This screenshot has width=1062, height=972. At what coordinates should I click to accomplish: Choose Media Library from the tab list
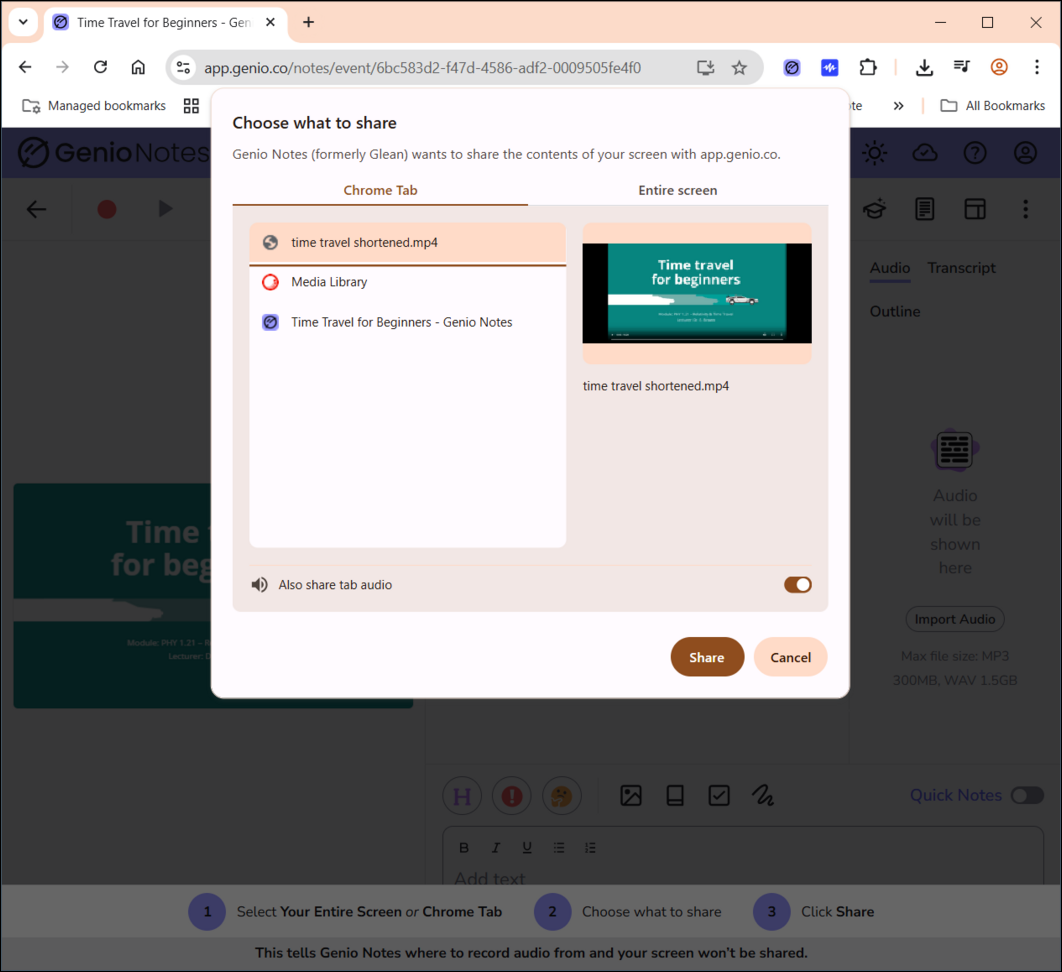coord(407,282)
